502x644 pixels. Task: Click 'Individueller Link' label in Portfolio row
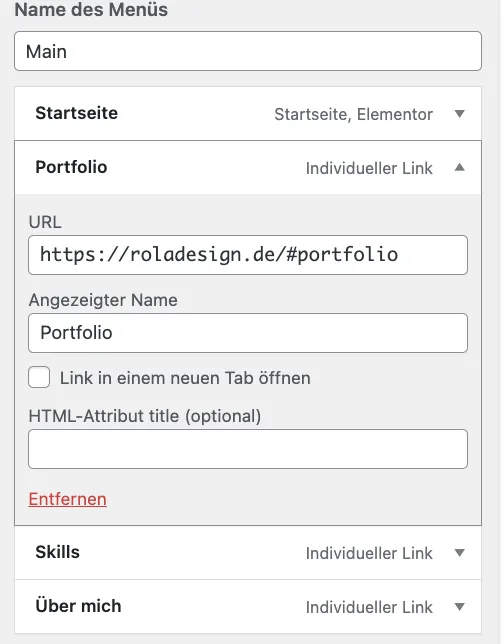[x=369, y=168]
